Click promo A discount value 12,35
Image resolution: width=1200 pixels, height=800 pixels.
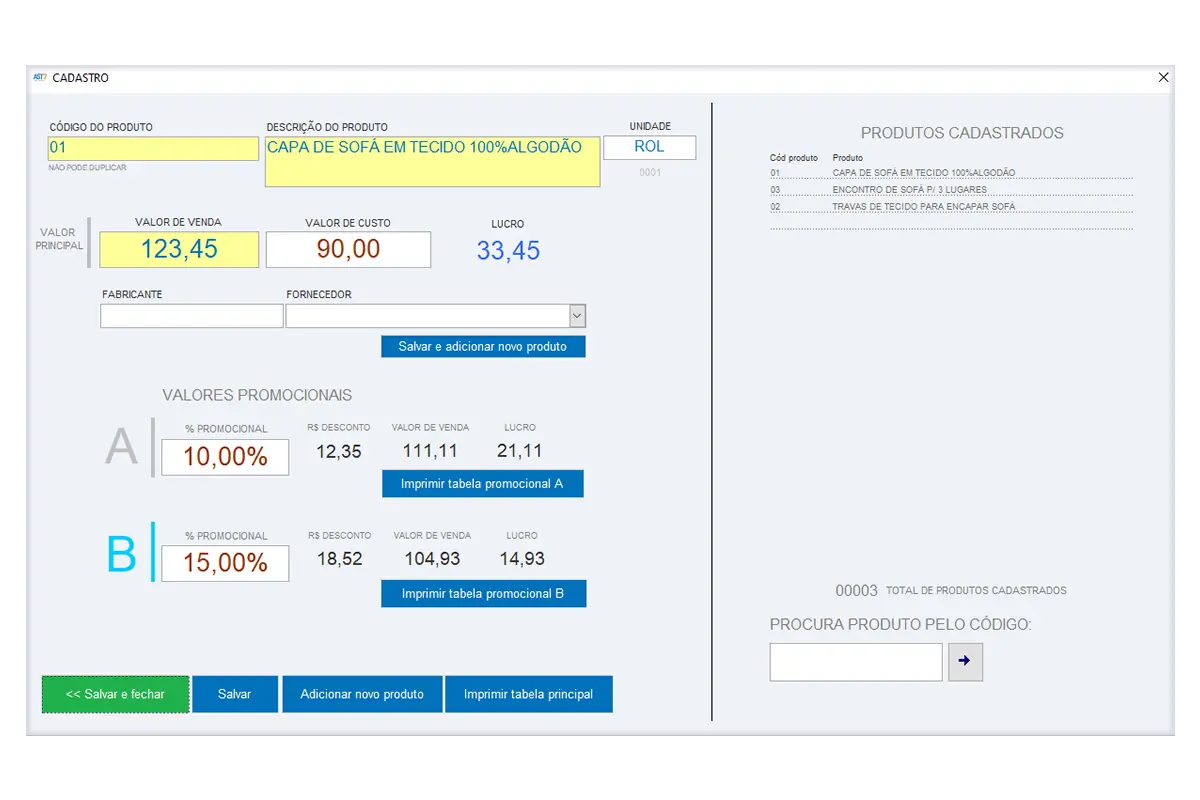[339, 452]
